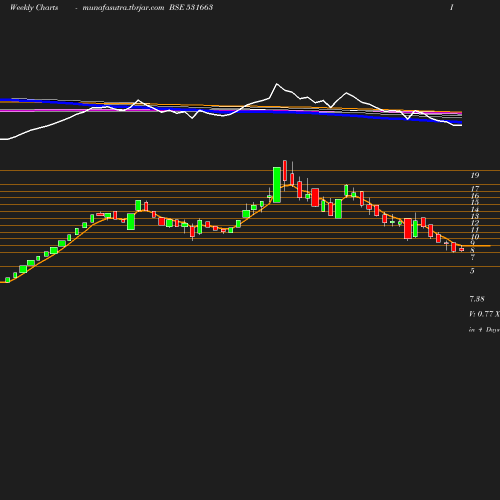Viewport: 500px width, 500px height.
Task: Click the "Weekly Charts" title text
Action: tap(34, 7)
